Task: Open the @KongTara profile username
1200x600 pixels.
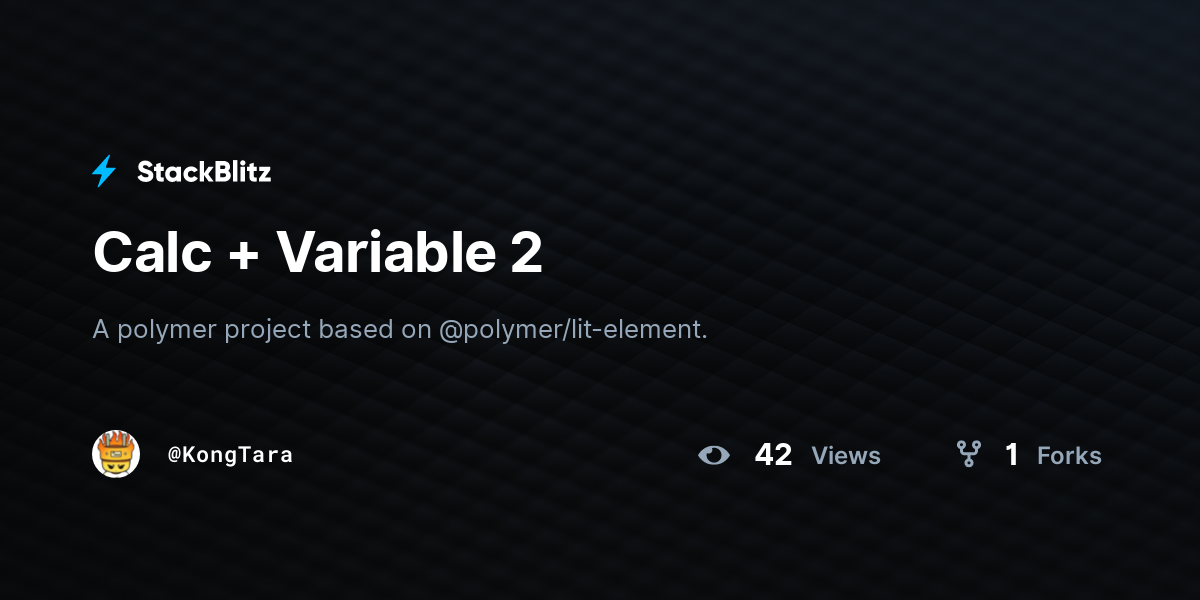Action: 230,455
